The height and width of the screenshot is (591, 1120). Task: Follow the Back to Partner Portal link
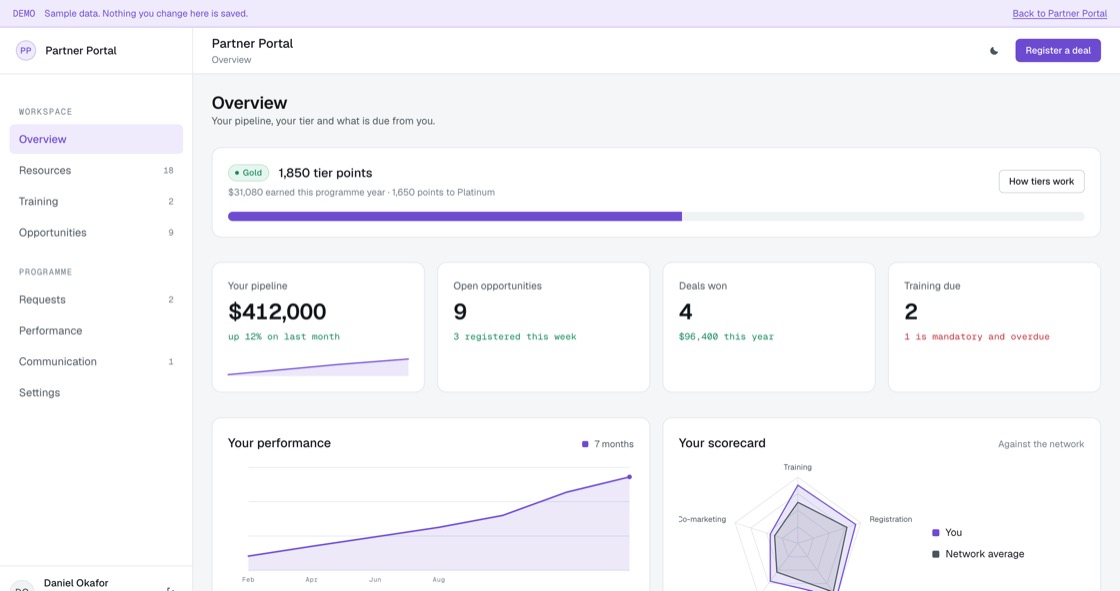pyautogui.click(x=1059, y=14)
